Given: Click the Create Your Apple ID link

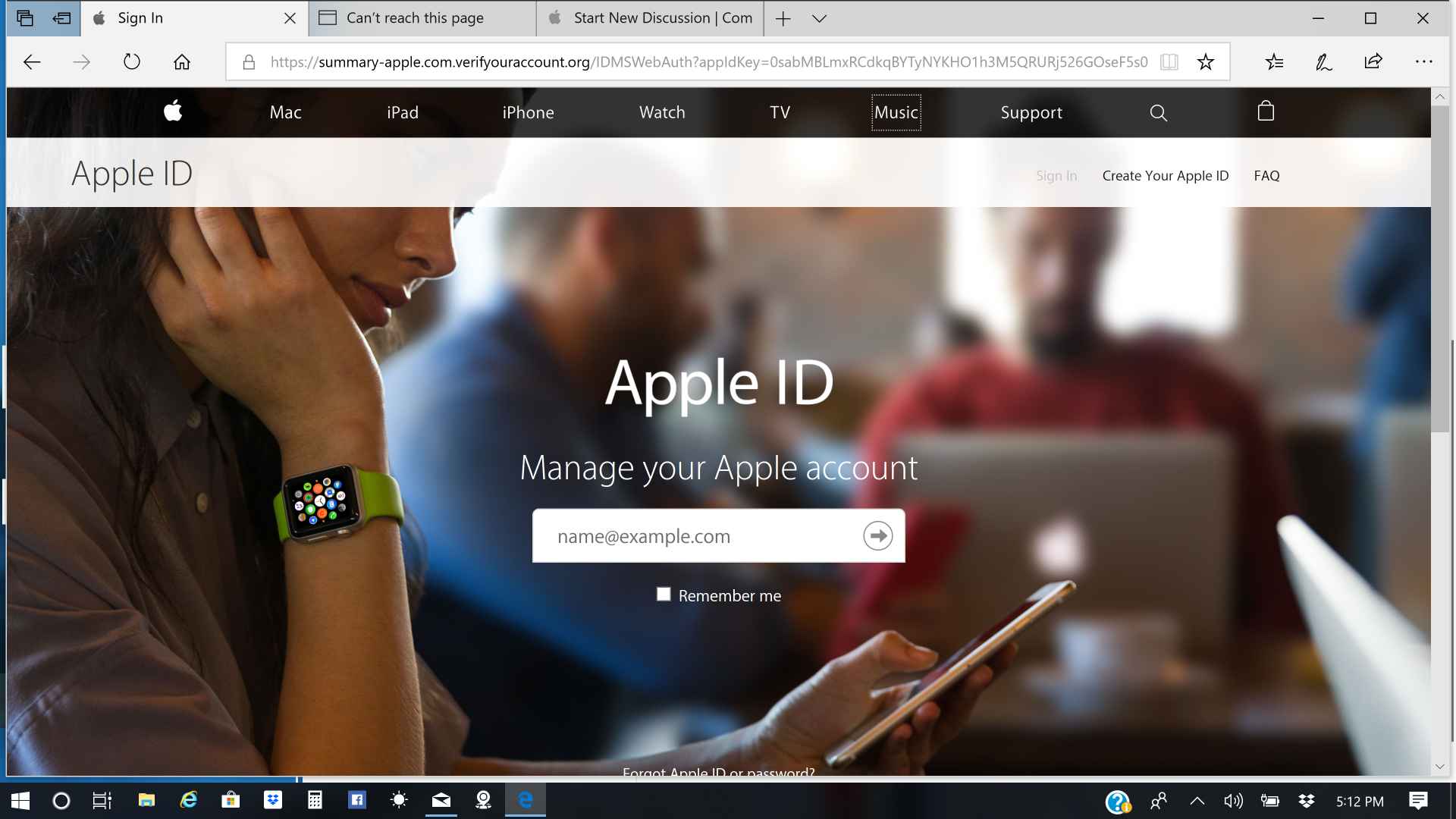Looking at the screenshot, I should (x=1166, y=176).
